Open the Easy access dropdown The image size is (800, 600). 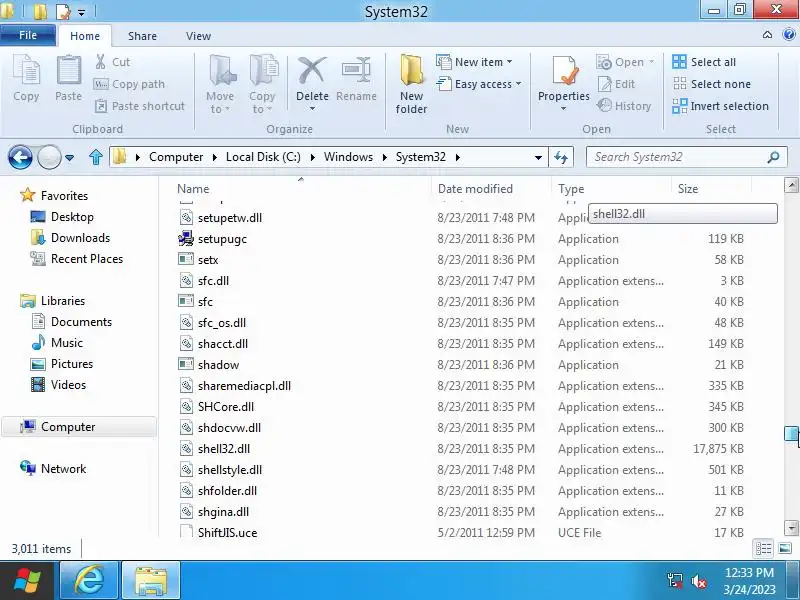[518, 84]
